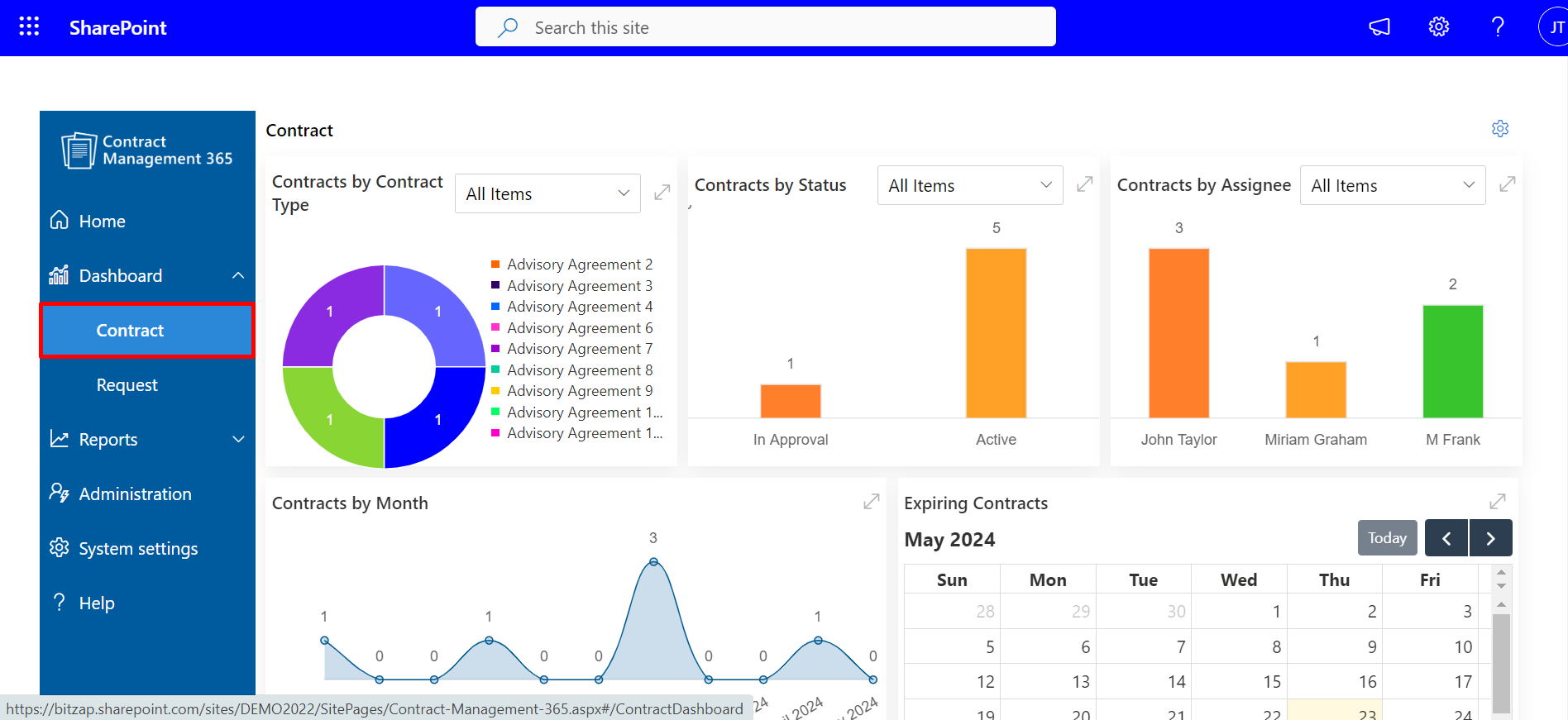Go to previous month in calendar
This screenshot has height=720, width=1568.
pos(1446,538)
